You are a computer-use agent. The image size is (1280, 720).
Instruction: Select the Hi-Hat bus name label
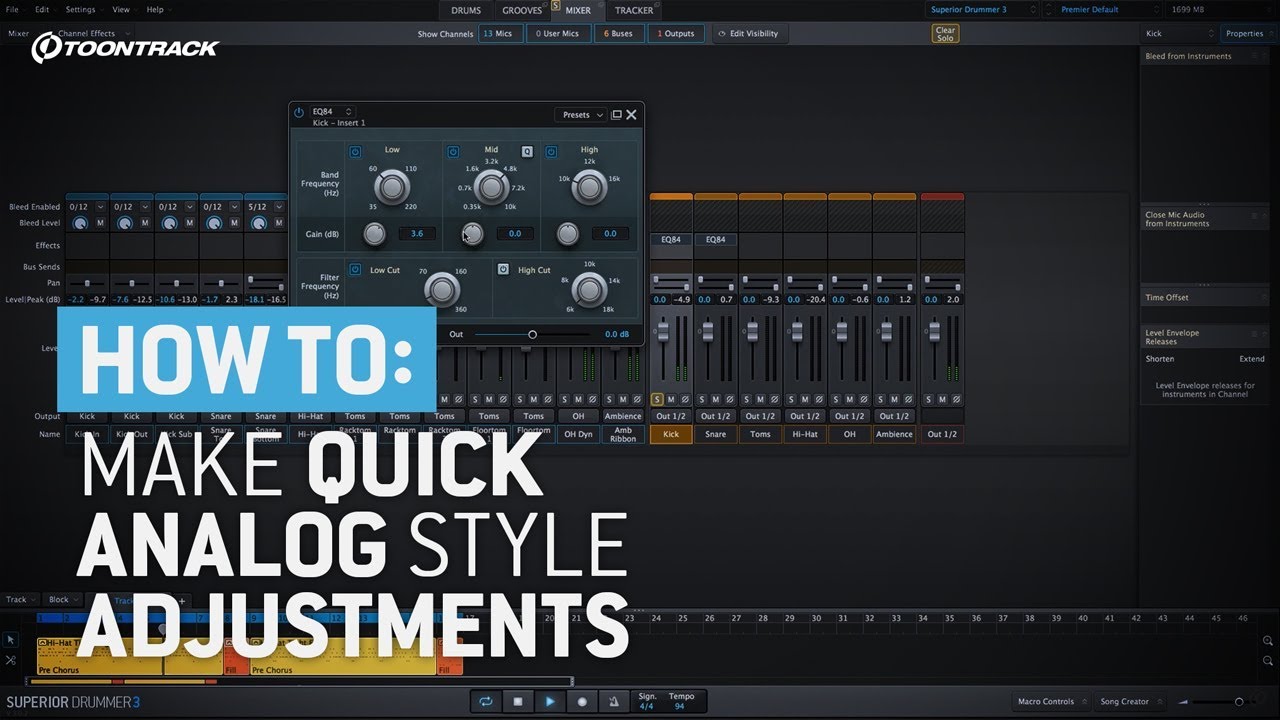click(x=805, y=434)
